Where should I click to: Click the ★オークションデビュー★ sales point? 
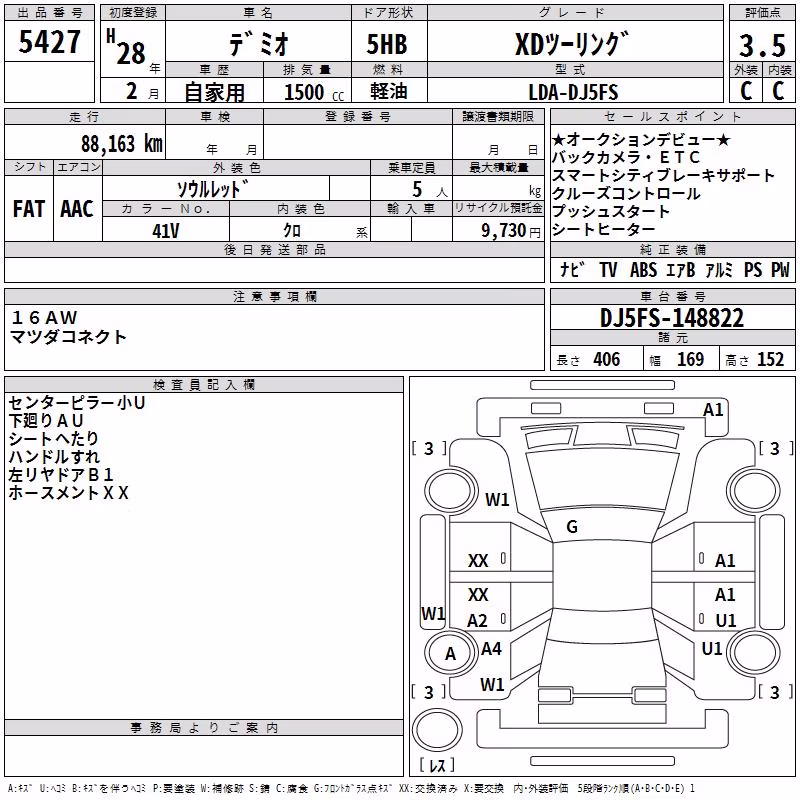[x=641, y=139]
